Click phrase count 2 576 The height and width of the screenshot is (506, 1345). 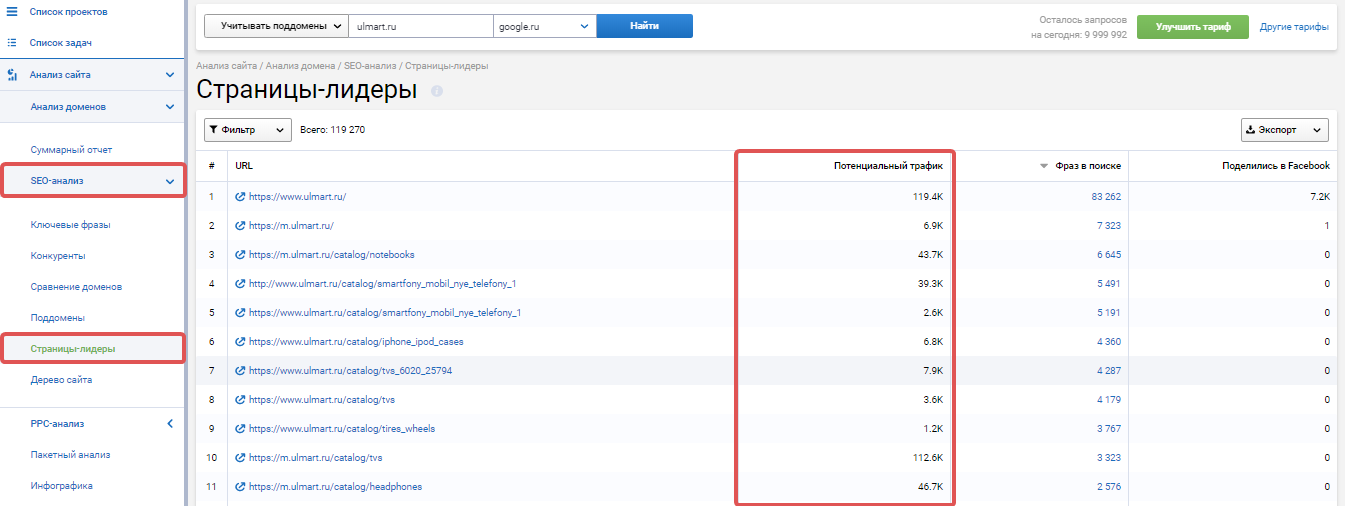pos(1109,487)
